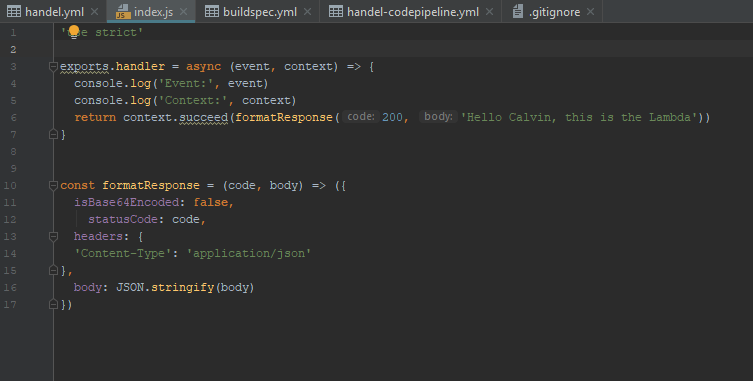Collapse the formatResponse fold on line 10
This screenshot has height=381, width=753.
53,185
